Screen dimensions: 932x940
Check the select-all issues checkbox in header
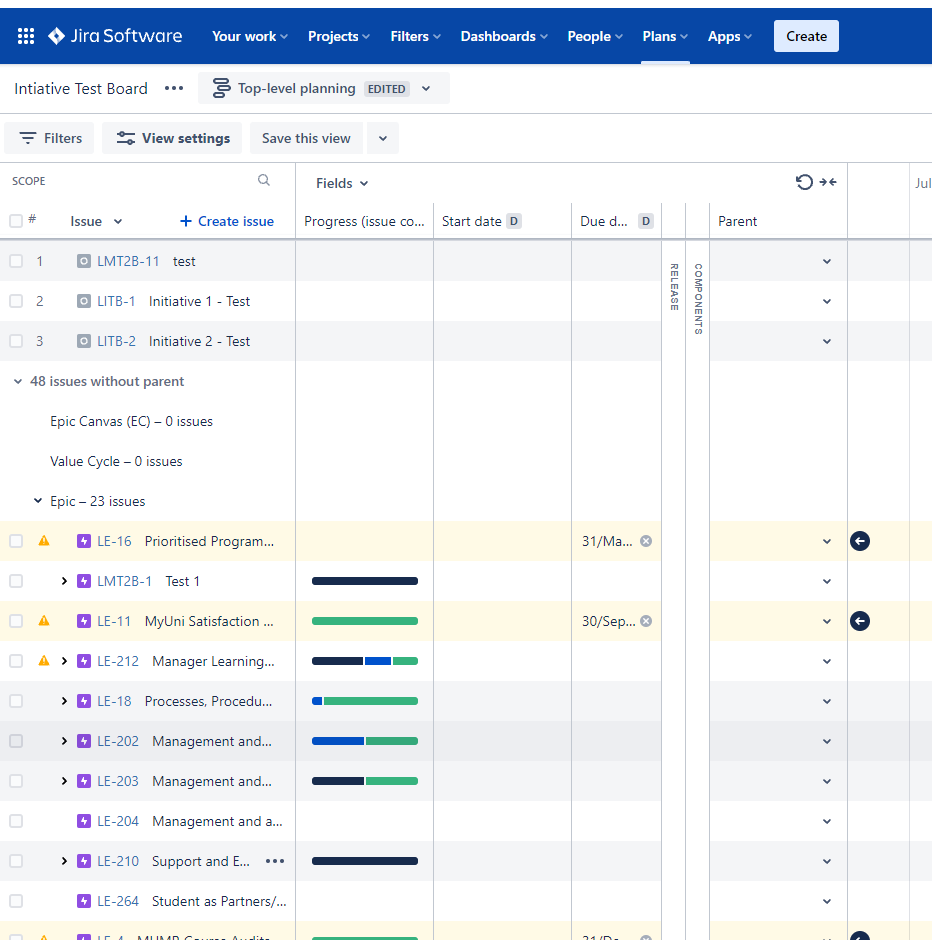pyautogui.click(x=16, y=221)
